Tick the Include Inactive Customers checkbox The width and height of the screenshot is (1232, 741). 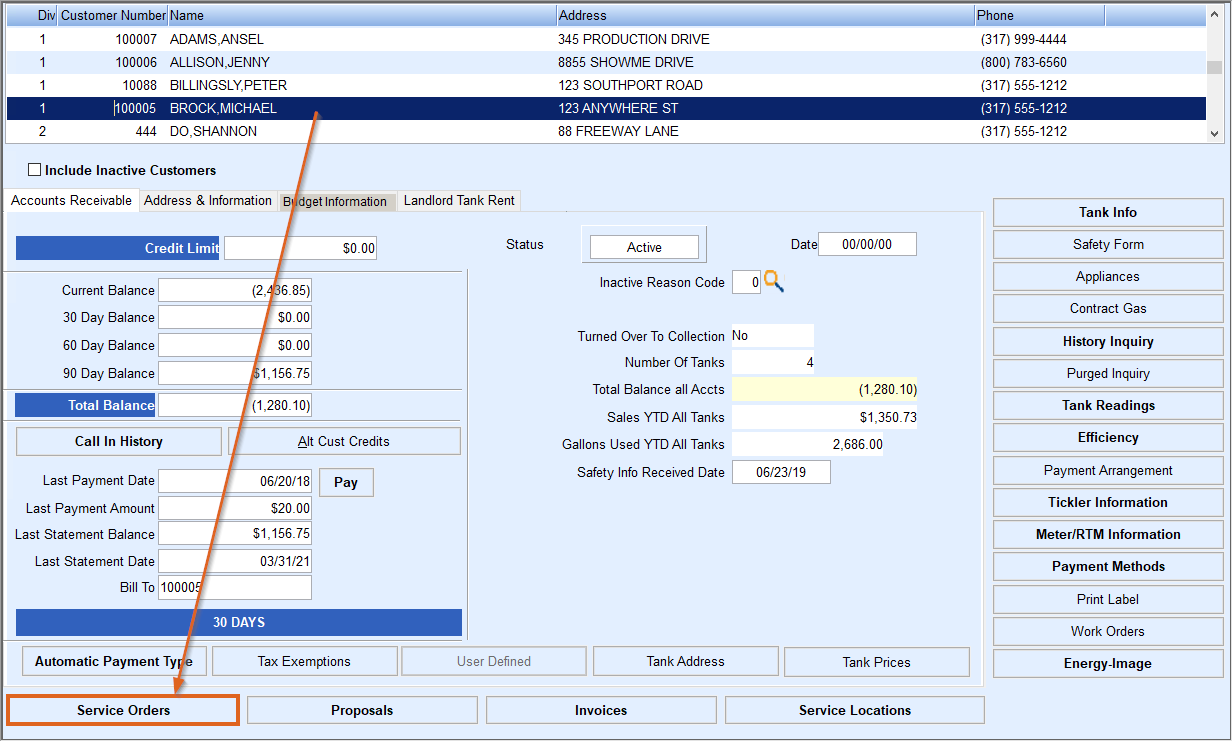click(x=35, y=170)
